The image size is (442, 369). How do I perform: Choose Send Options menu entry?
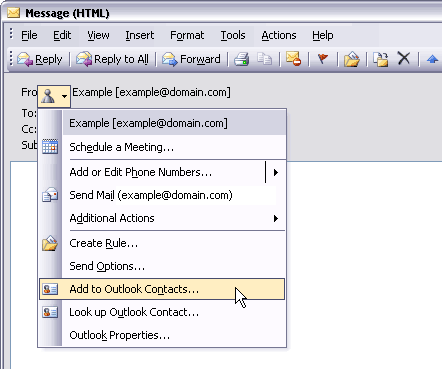[x=162, y=266]
